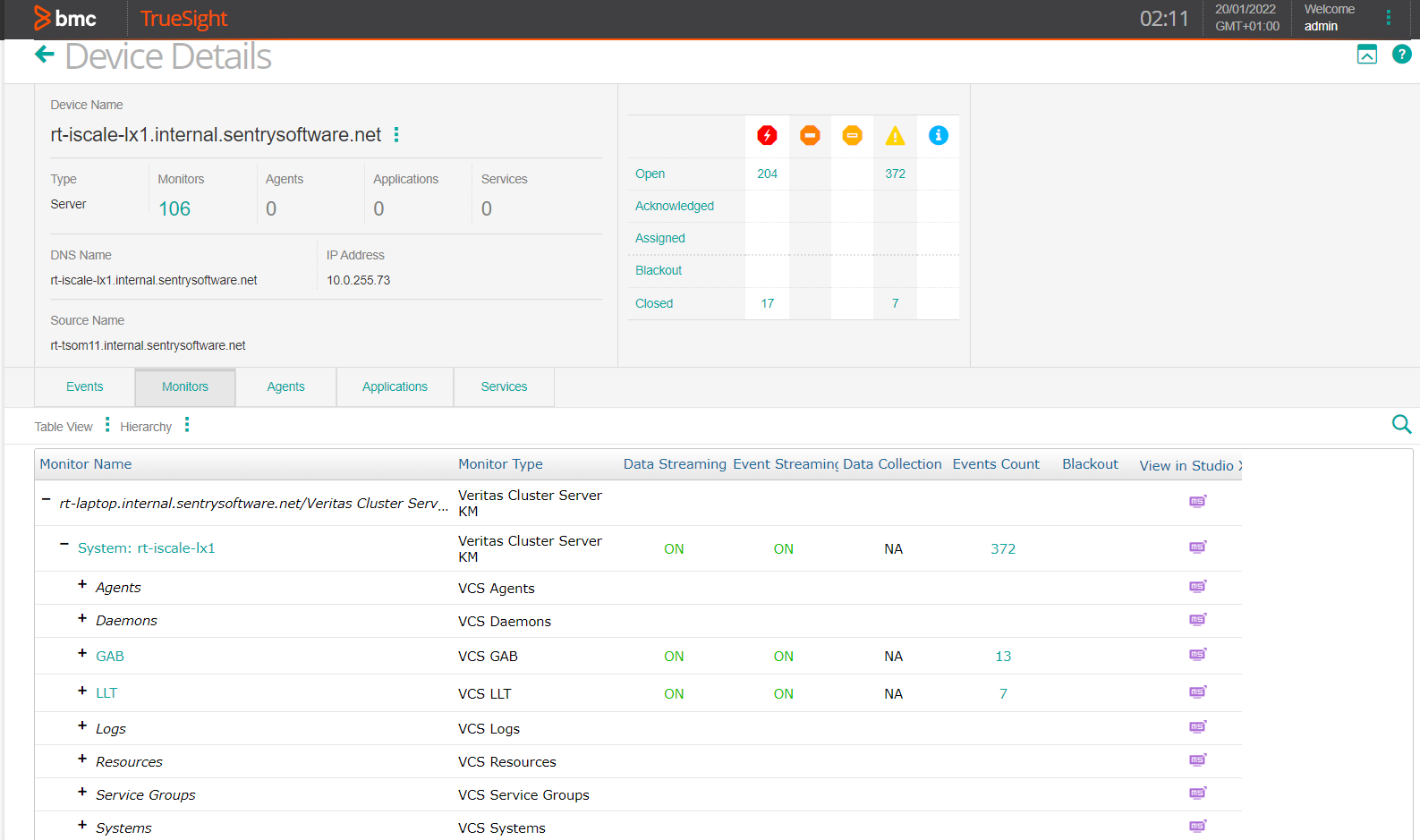Switch to the Agents tab
The image size is (1420, 840).
click(285, 386)
